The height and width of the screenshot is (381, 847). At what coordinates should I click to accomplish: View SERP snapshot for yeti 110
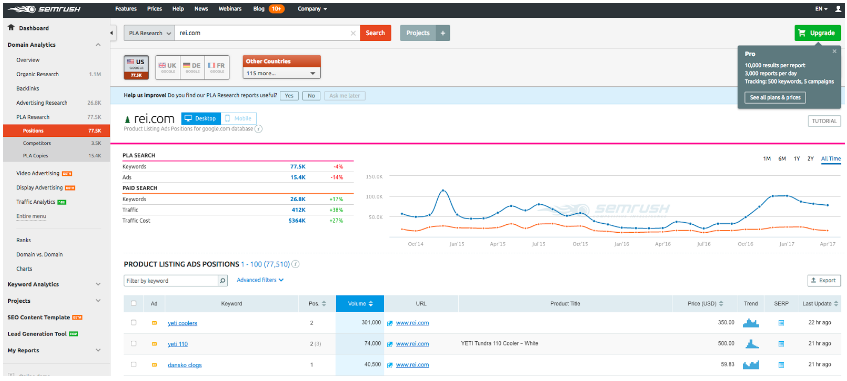[x=780, y=344]
